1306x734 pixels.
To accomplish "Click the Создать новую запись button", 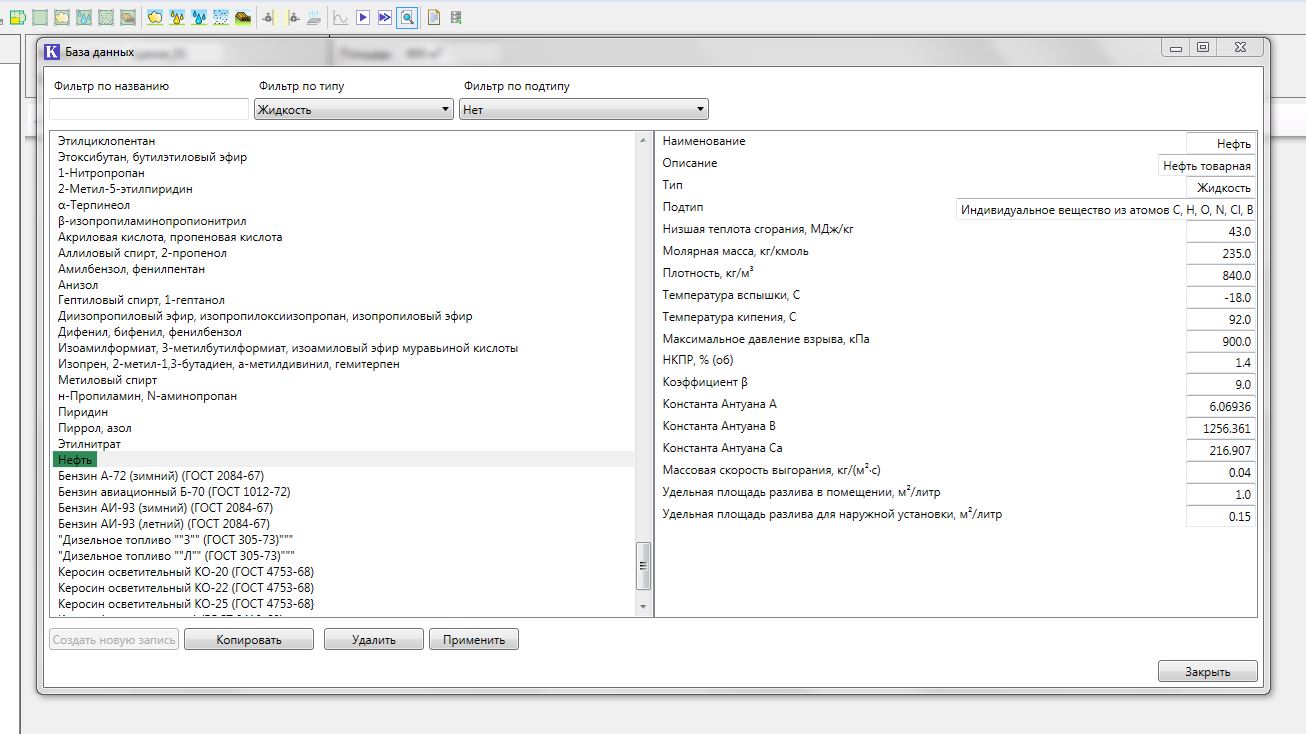I will point(114,640).
